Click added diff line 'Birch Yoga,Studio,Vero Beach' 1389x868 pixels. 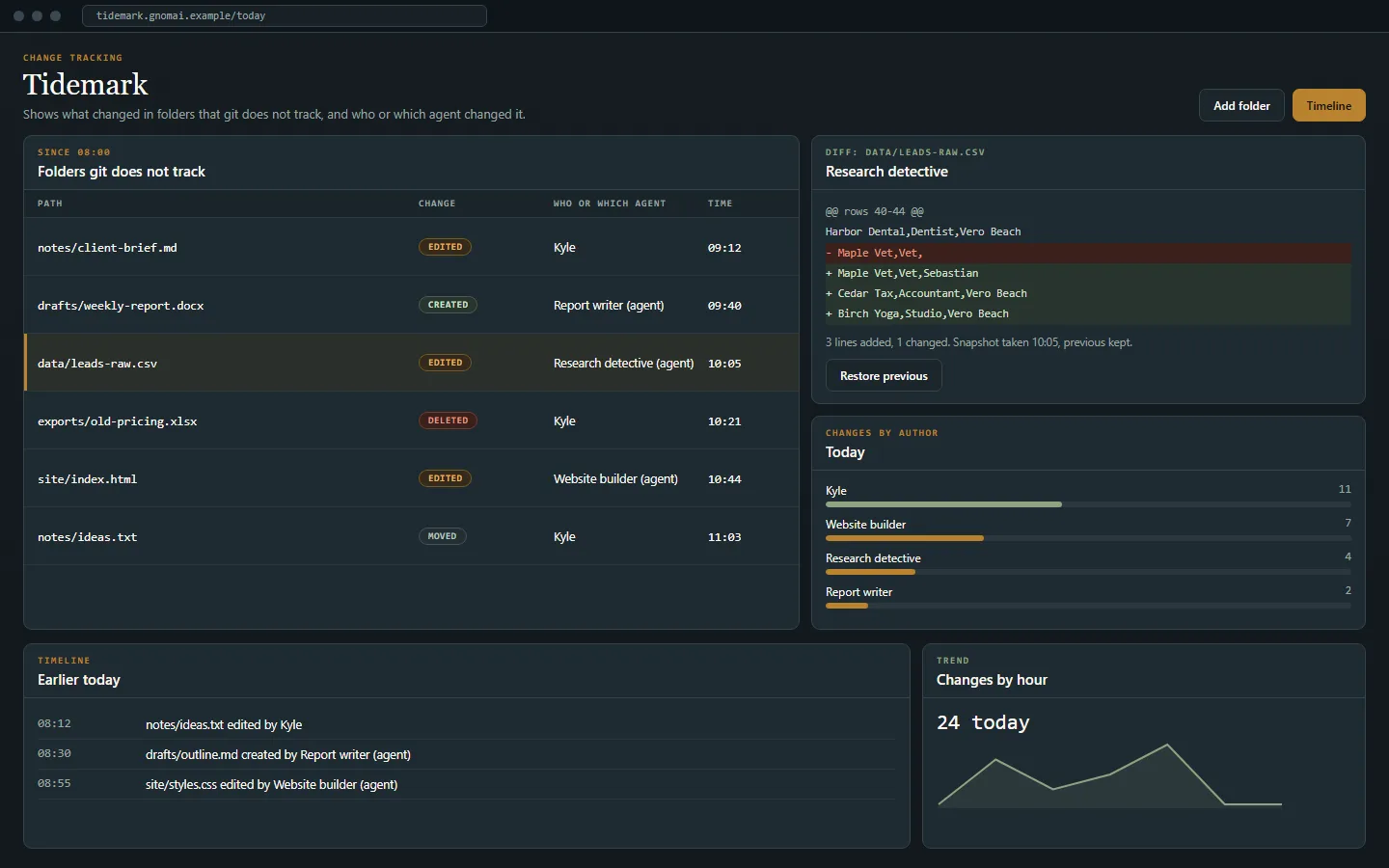pyautogui.click(x=1088, y=313)
